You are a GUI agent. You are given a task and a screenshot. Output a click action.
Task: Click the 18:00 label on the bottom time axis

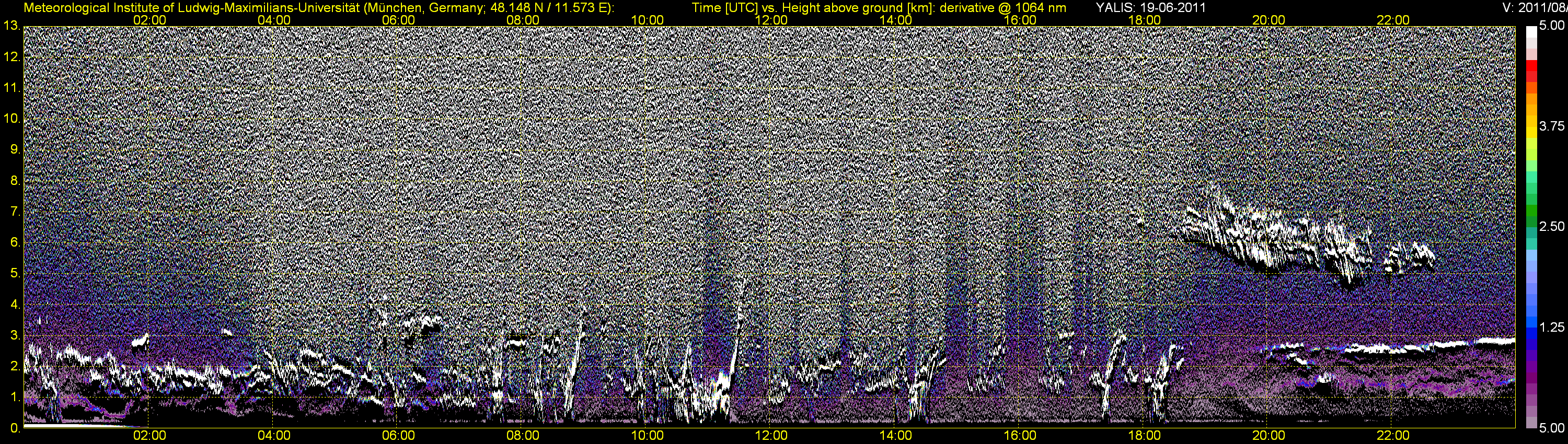coord(1144,436)
